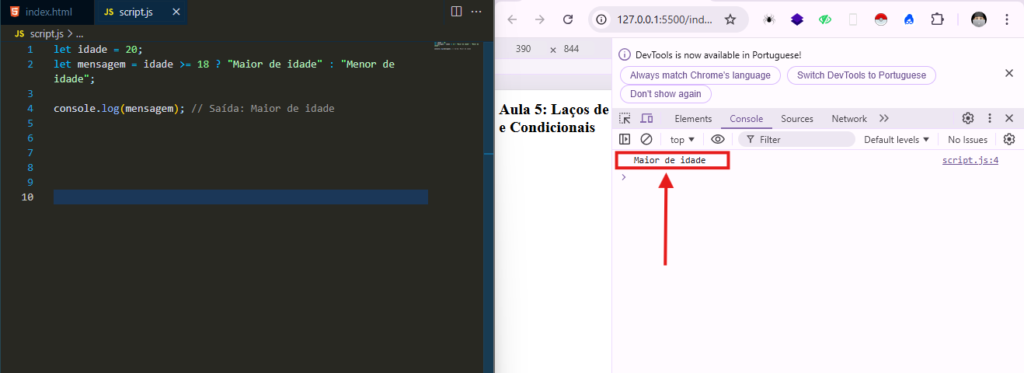Click Switch DevTools to Portuguese
1024x373 pixels.
point(861,75)
